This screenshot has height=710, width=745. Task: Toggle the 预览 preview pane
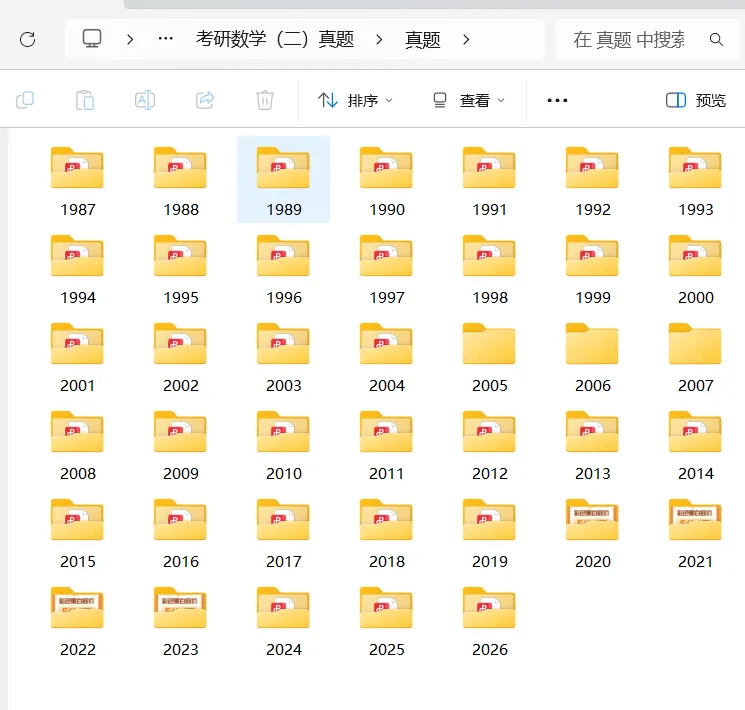pos(696,100)
